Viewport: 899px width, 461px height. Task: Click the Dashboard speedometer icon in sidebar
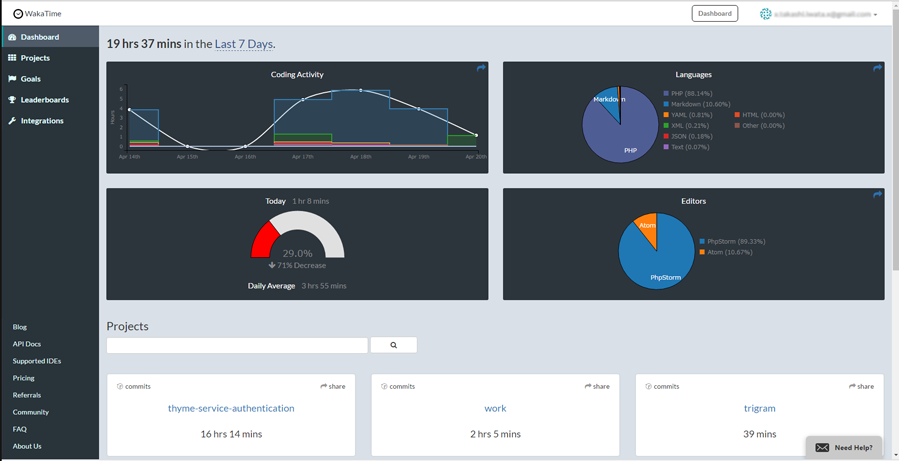pos(12,37)
